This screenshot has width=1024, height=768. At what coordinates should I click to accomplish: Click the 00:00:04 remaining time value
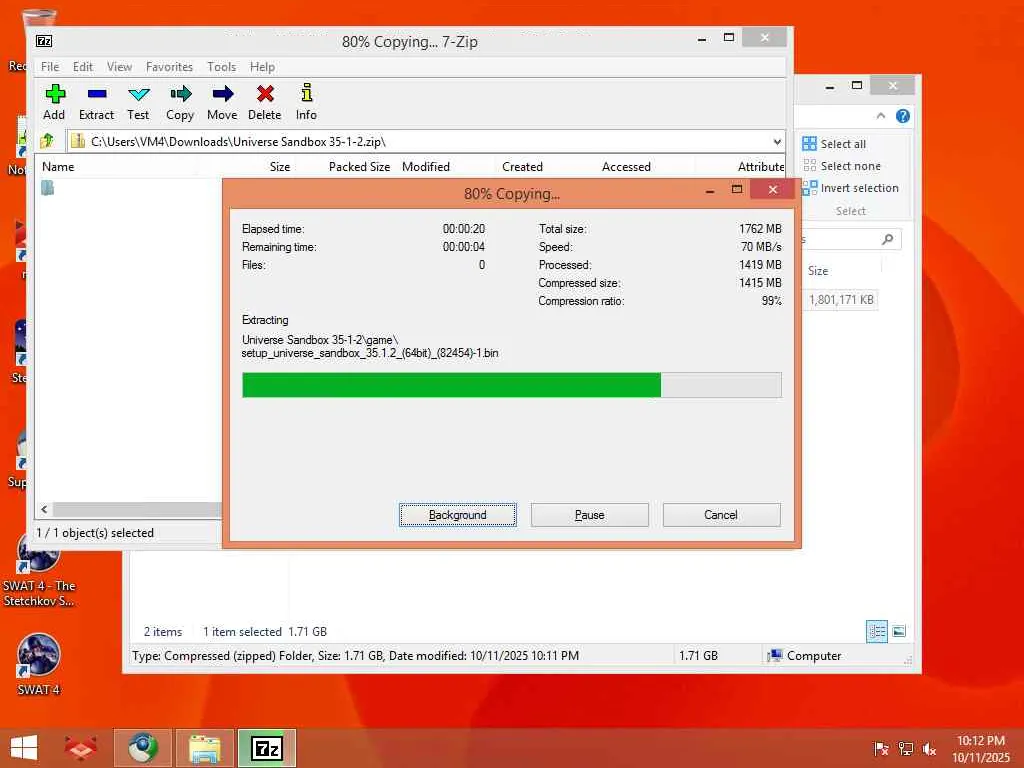click(464, 247)
